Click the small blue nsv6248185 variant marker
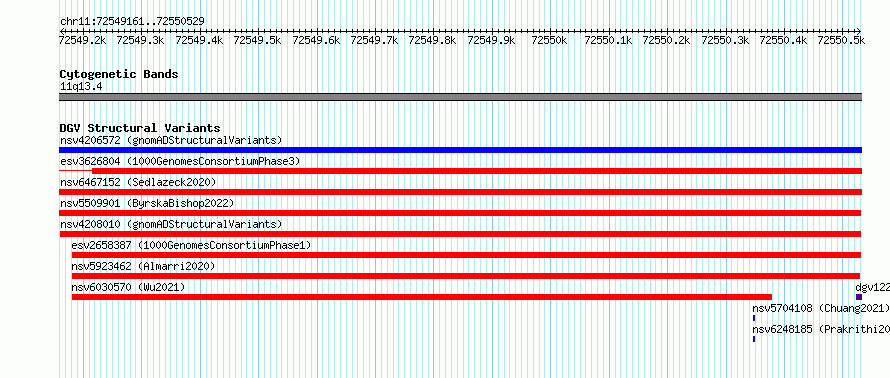The height and width of the screenshot is (378, 890). [x=754, y=339]
